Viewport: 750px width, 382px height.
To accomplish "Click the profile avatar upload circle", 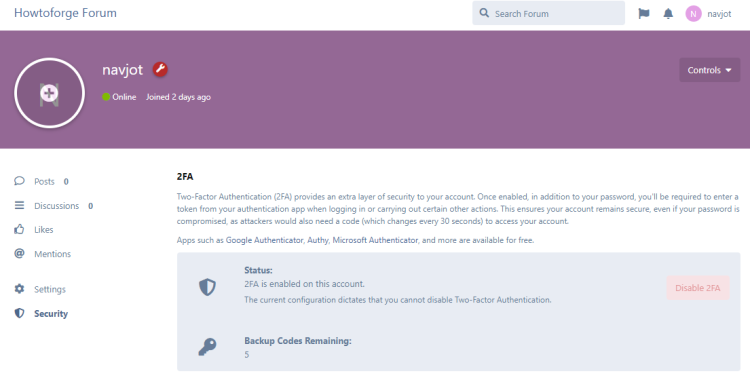I will point(49,93).
